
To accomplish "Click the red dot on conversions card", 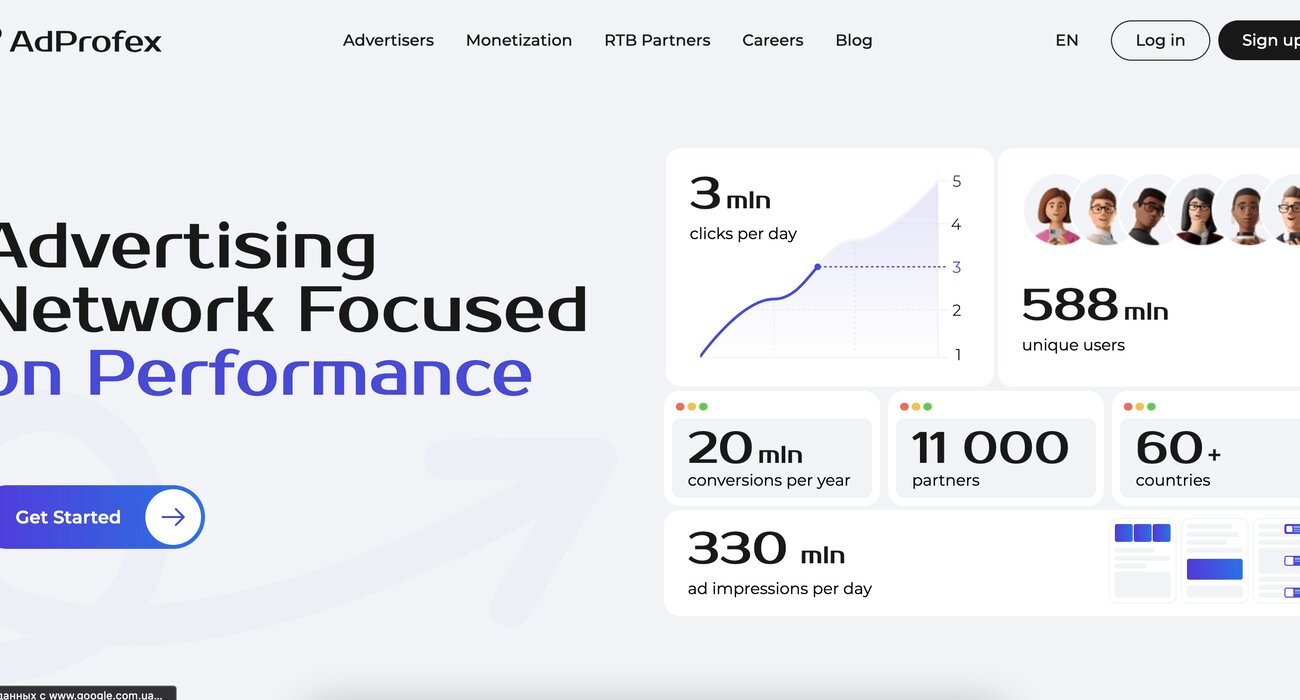I will (680, 407).
